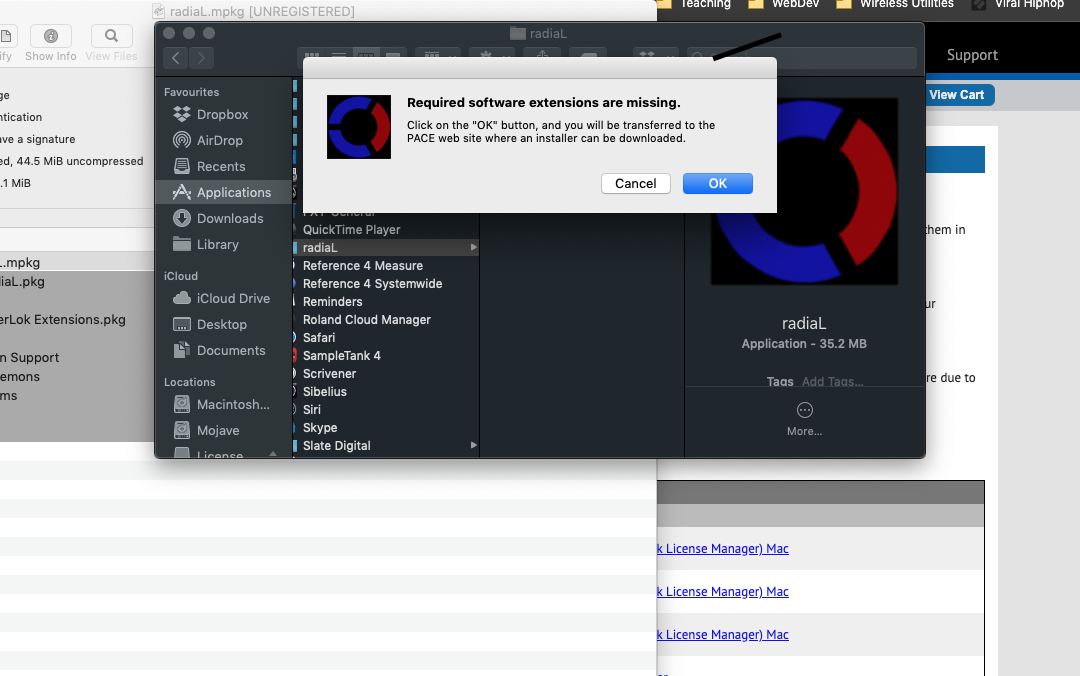Viewport: 1080px width, 676px height.
Task: Select Macintosh disk under Locations
Action: click(221, 404)
